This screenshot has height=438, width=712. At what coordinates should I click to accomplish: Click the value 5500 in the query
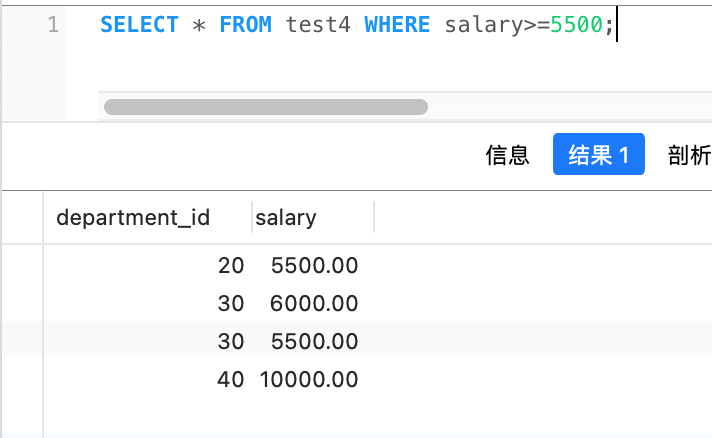click(x=577, y=25)
